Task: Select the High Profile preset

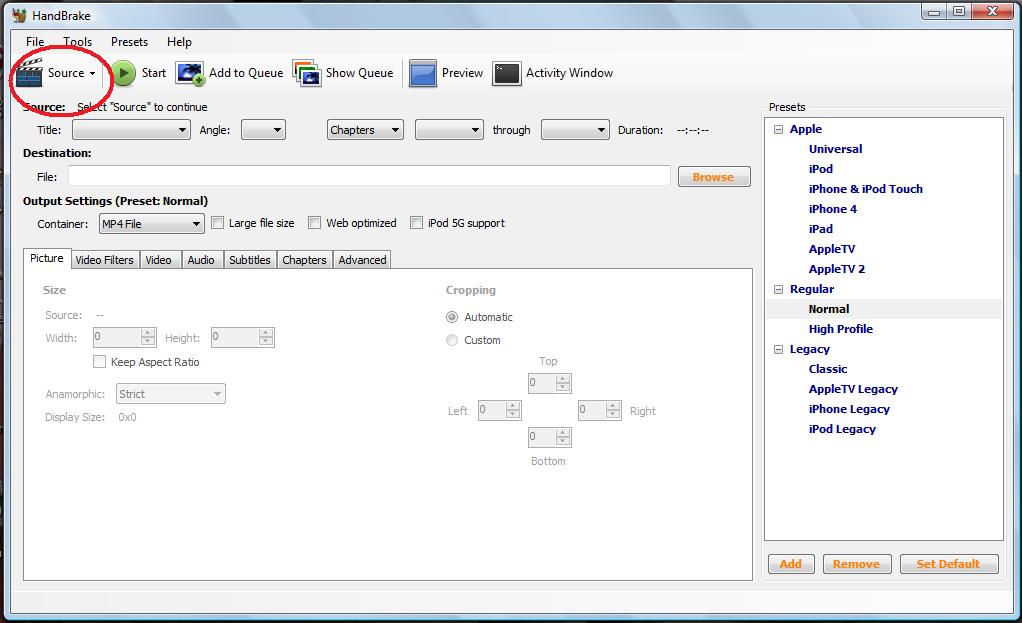Action: pos(841,329)
